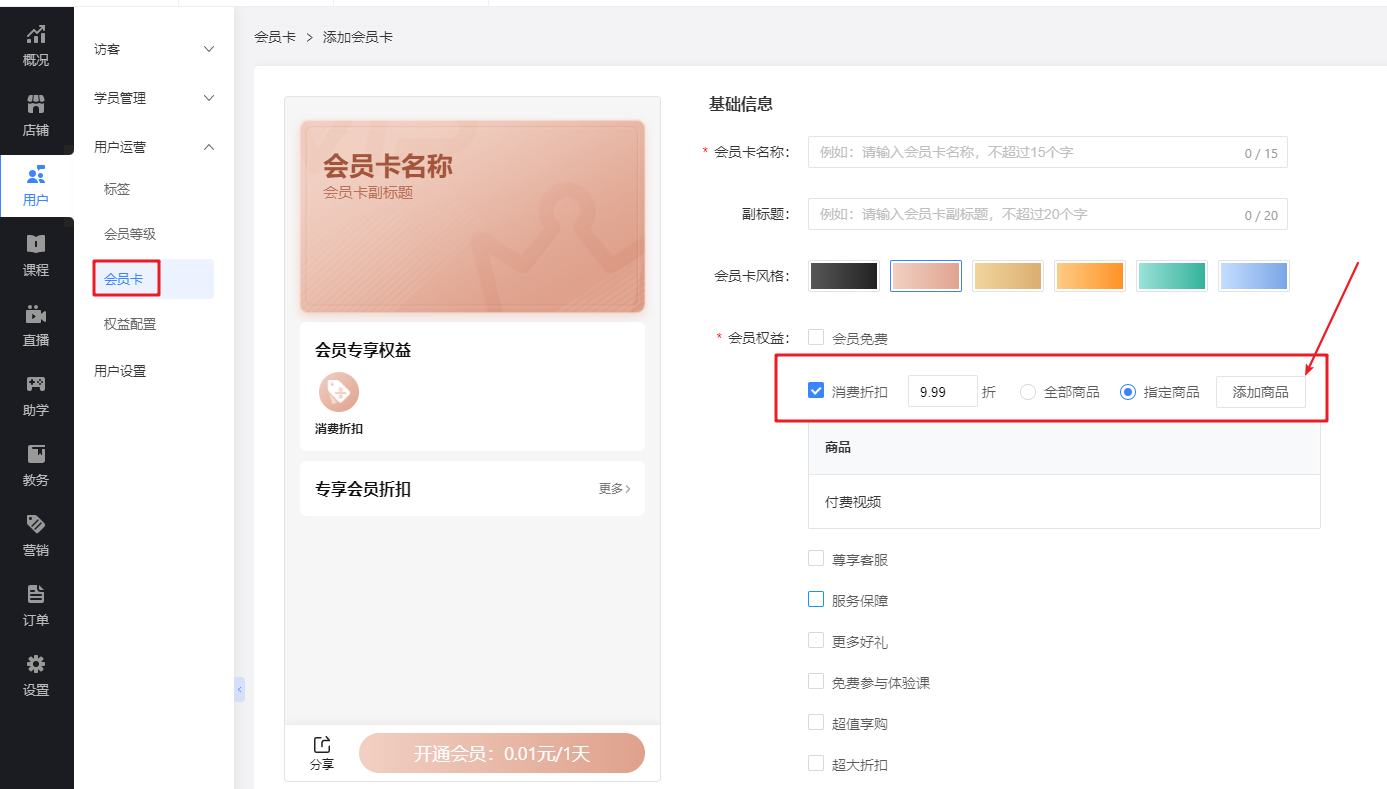The height and width of the screenshot is (789, 1387).
Task: Open the 权益配置 menu item
Action: click(x=130, y=324)
